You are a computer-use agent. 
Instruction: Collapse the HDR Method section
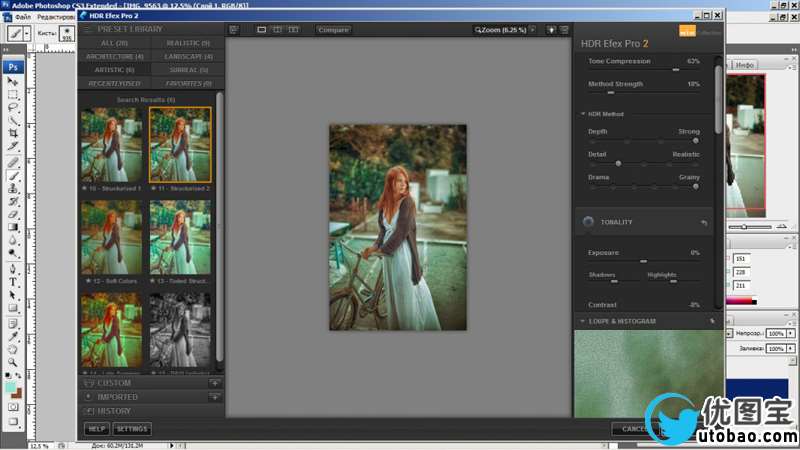[x=583, y=114]
